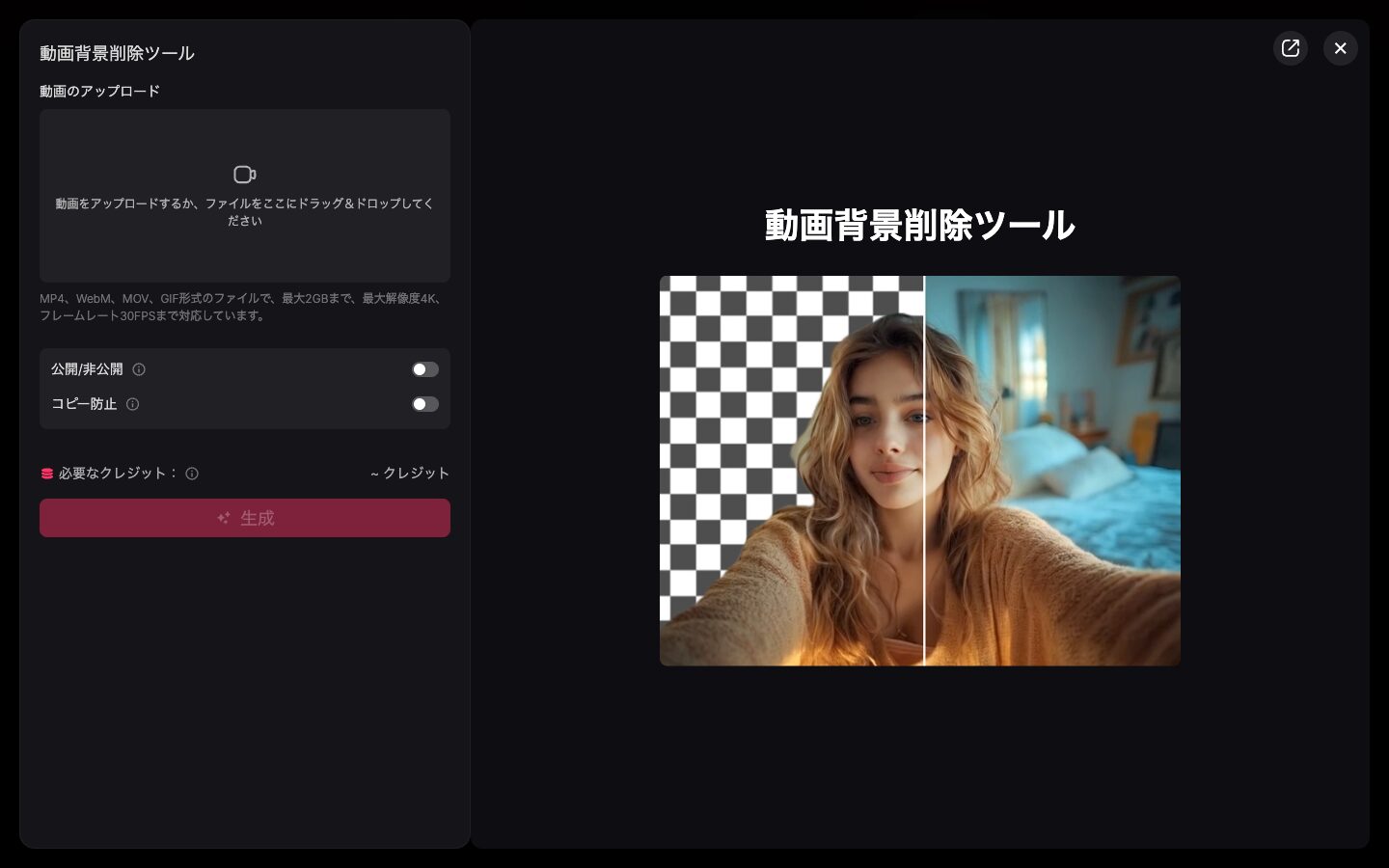Click the 必要なクレジット label
Screen dimensions: 1389x868
pos(119,474)
